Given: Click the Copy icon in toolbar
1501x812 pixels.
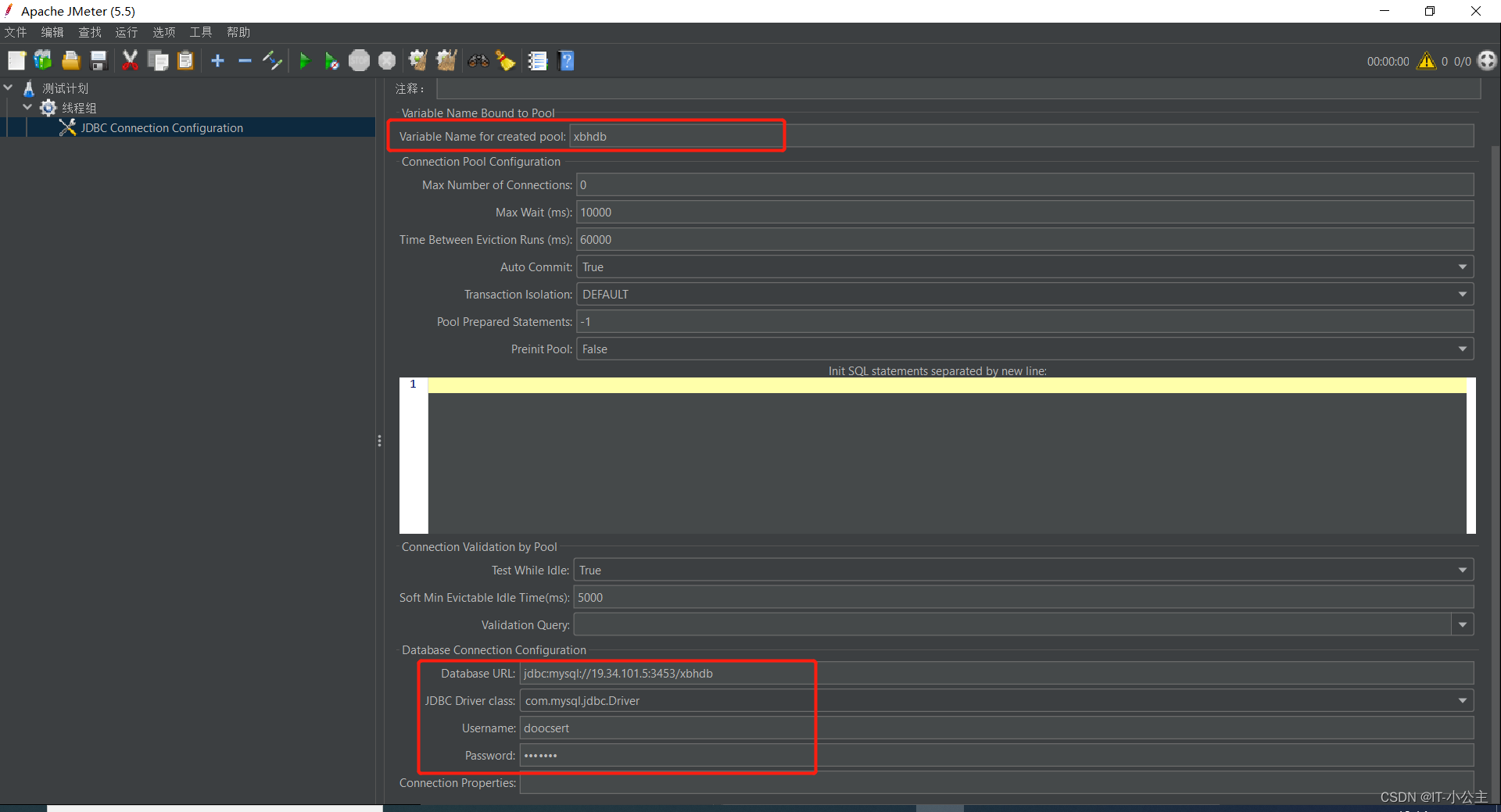Looking at the screenshot, I should (x=158, y=60).
